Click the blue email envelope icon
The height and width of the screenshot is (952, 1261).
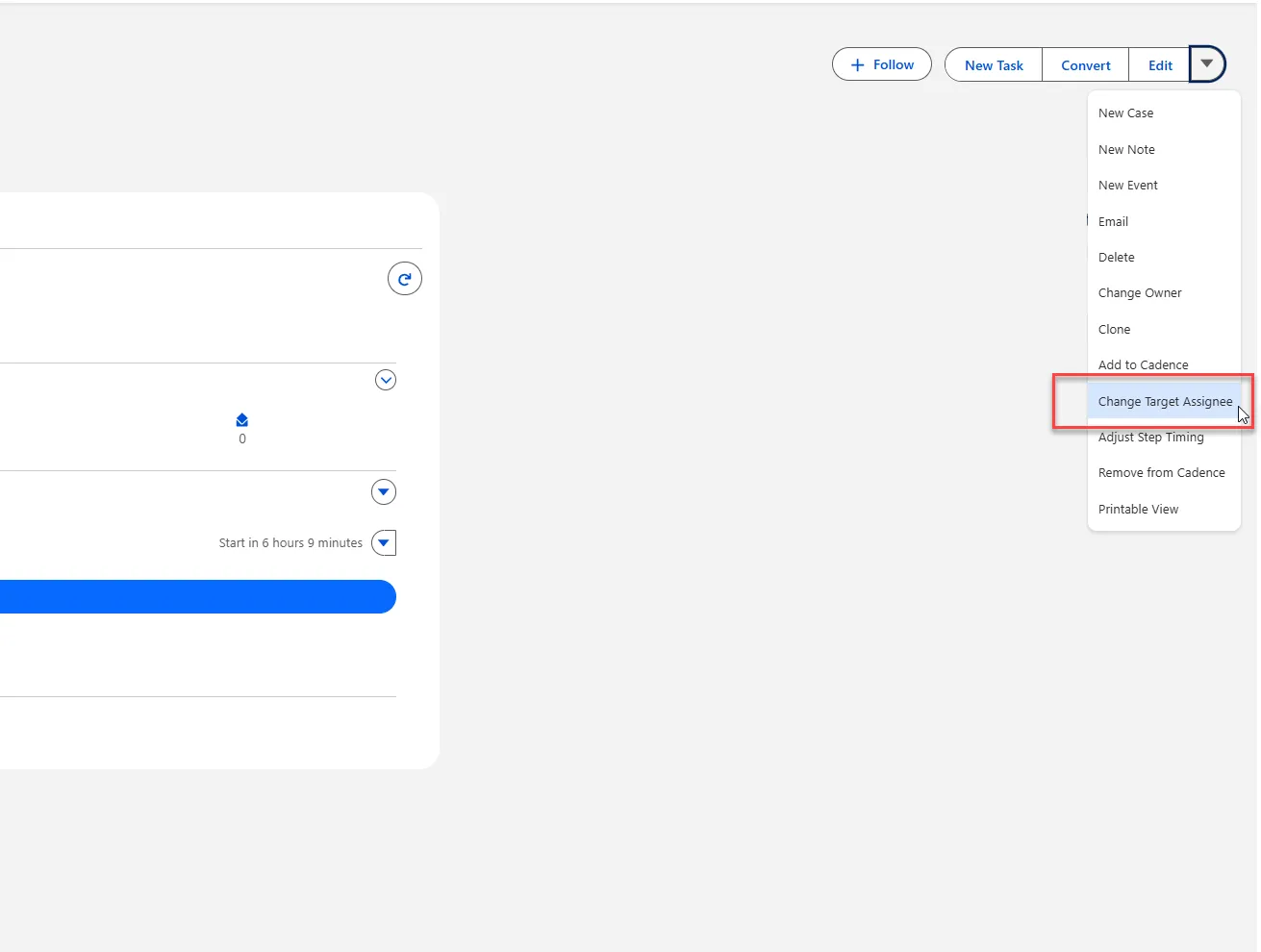242,420
